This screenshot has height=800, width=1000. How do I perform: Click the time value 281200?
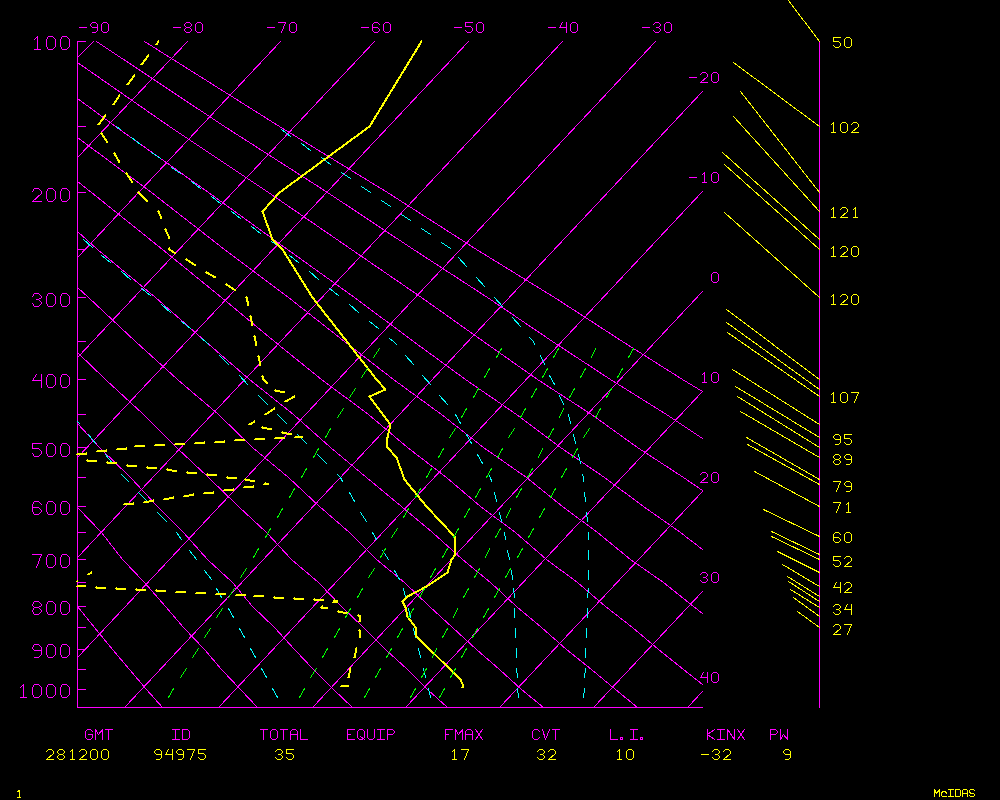point(77,755)
